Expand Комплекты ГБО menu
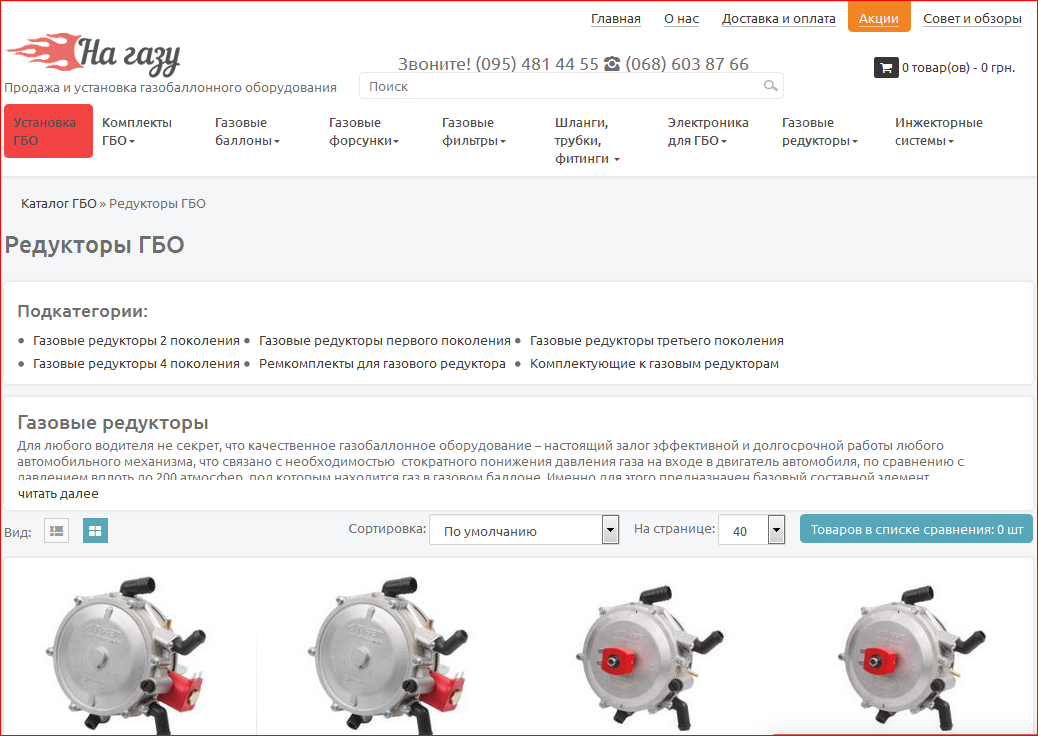This screenshot has width=1038, height=736. (x=136, y=132)
